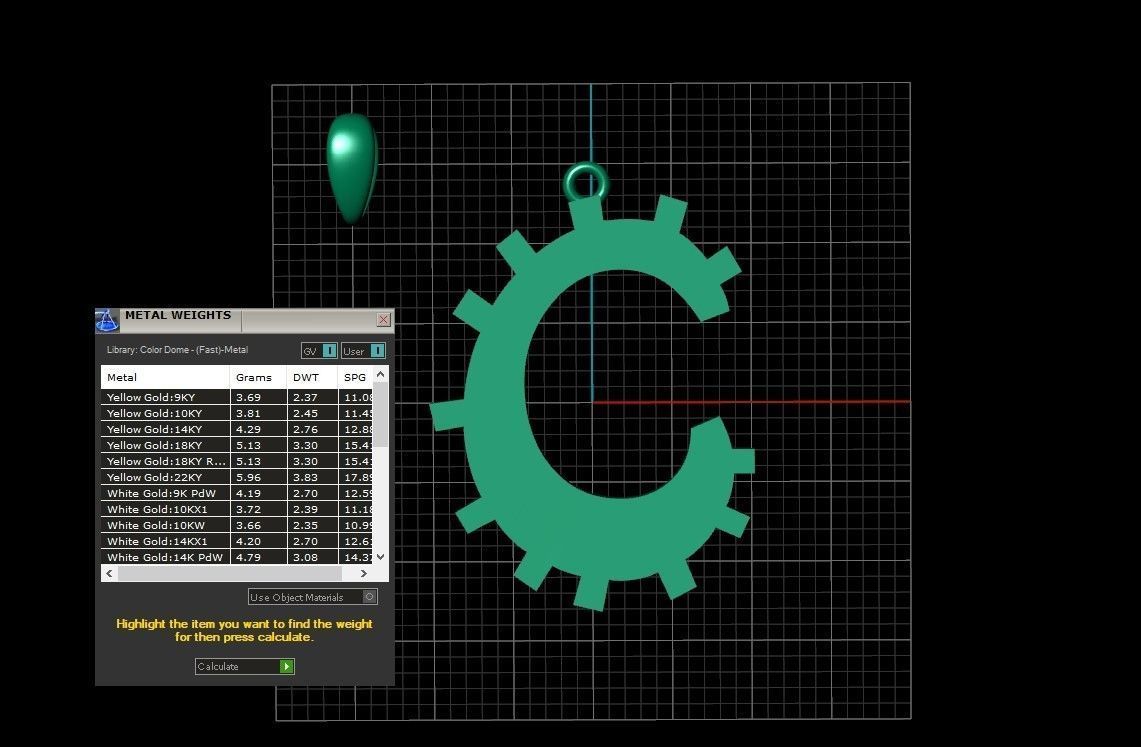Screen dimensions: 1141x747
Task: Click the 5.96 grams value for 22KY
Action: pos(248,477)
